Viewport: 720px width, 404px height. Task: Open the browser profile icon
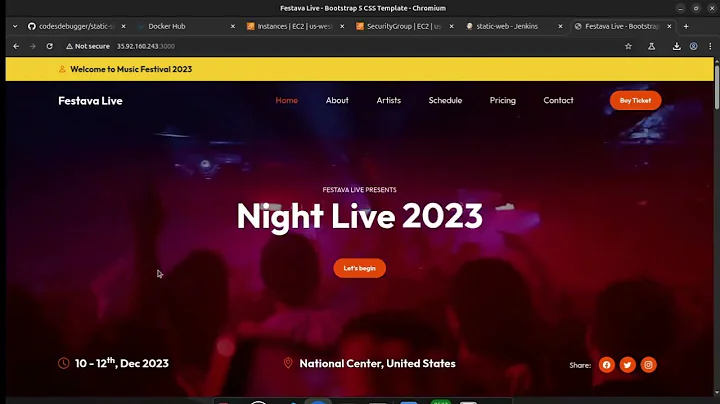click(x=694, y=46)
